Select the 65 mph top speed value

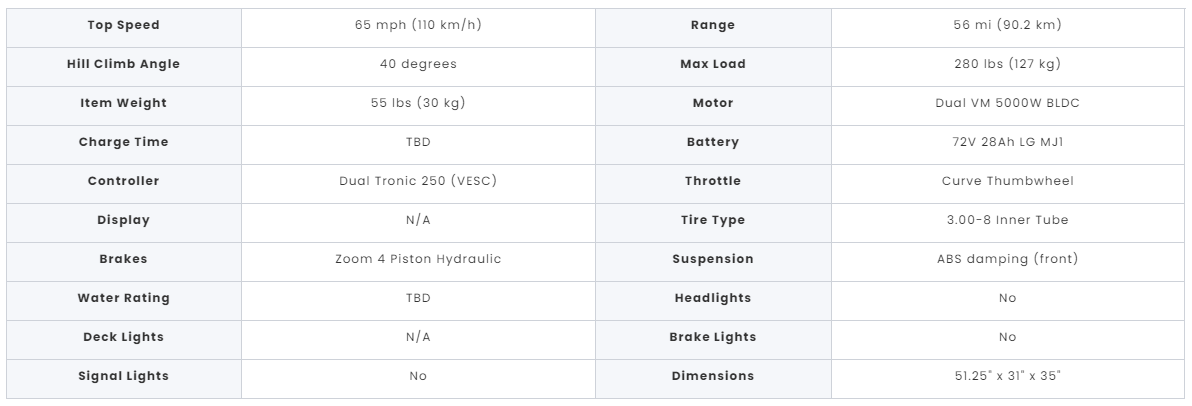click(418, 25)
